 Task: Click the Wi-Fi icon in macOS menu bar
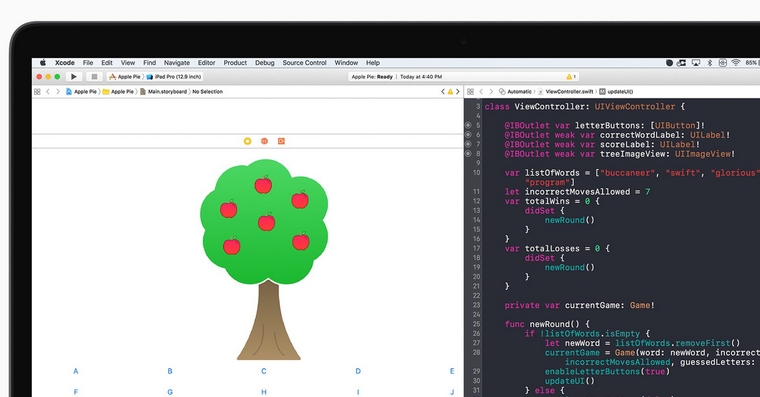pyautogui.click(x=736, y=63)
